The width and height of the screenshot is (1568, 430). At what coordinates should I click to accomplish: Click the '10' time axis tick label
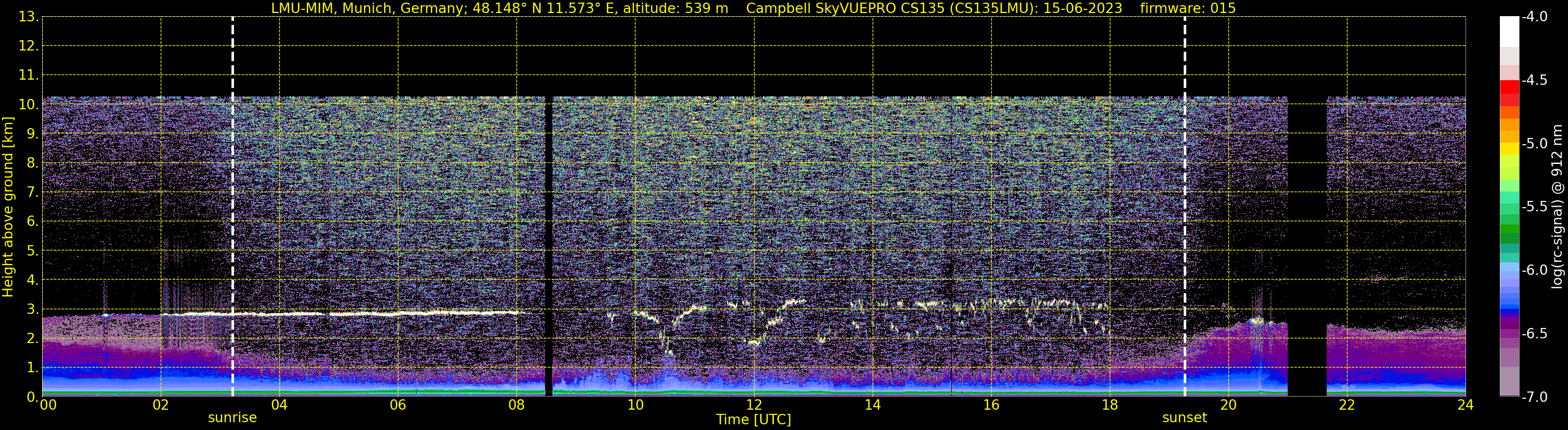coord(635,405)
